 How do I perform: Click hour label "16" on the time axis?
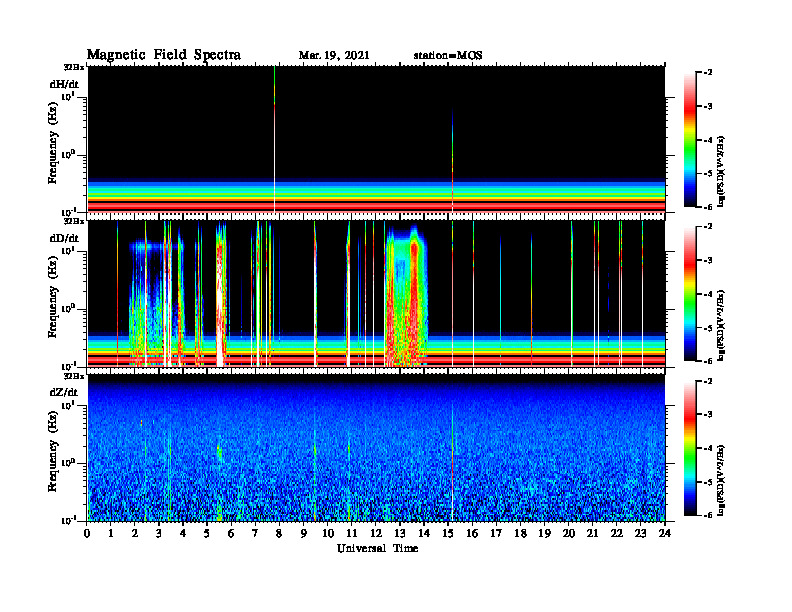pyautogui.click(x=472, y=533)
